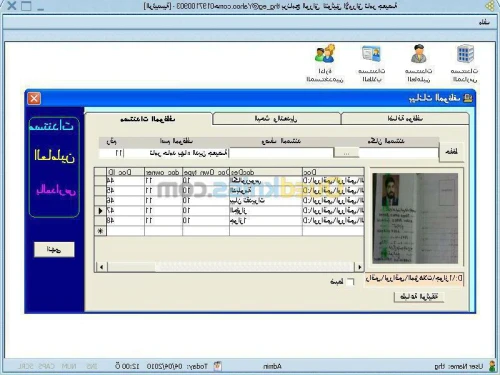Viewport: 500px width, 375px height.
Task: Open the blue office building toolbar icon
Action: tap(465, 54)
